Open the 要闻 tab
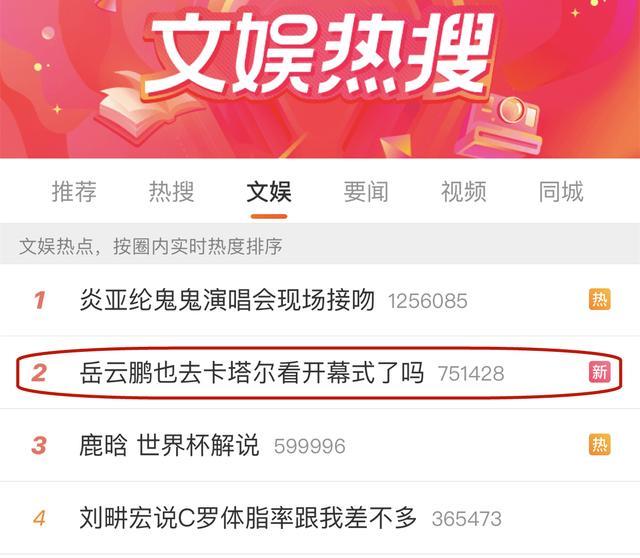Viewport: 640px width, 558px height. click(x=366, y=191)
